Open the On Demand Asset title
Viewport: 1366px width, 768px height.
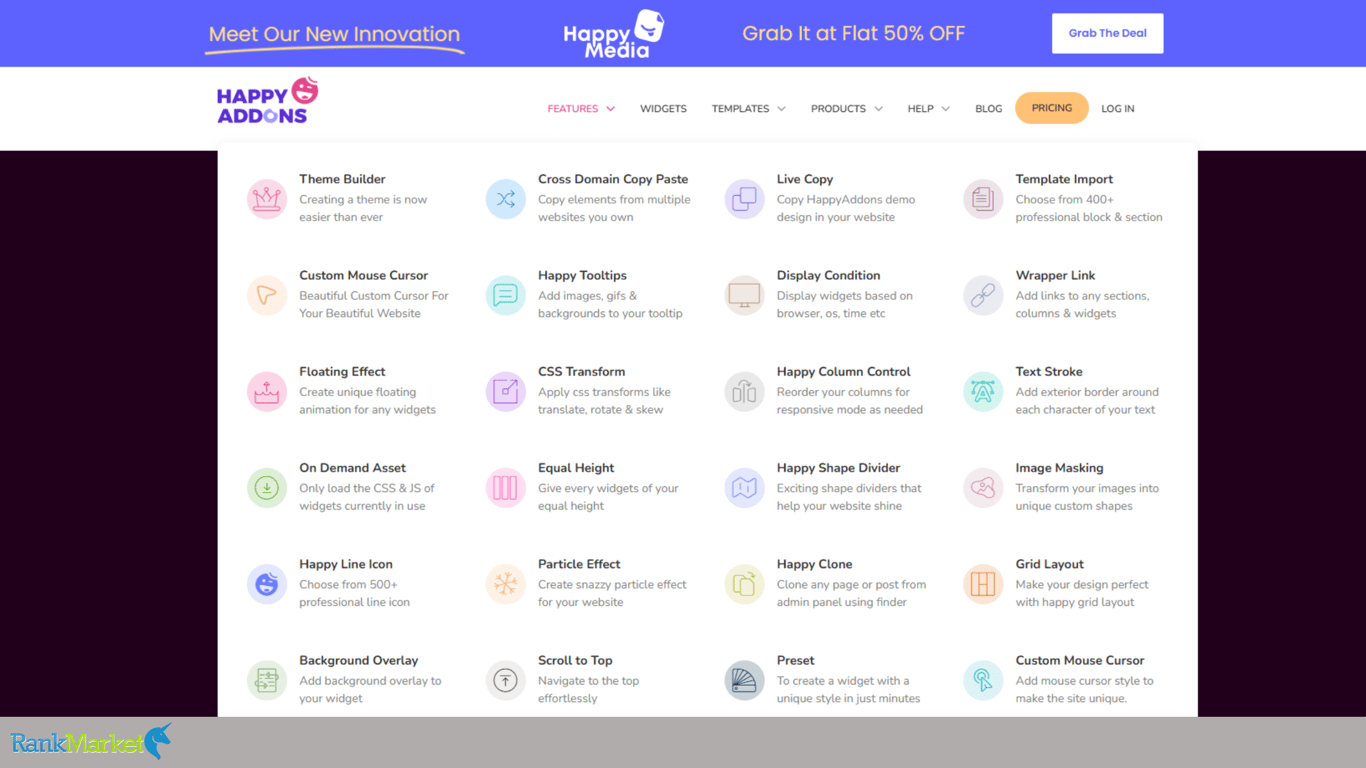pos(353,467)
